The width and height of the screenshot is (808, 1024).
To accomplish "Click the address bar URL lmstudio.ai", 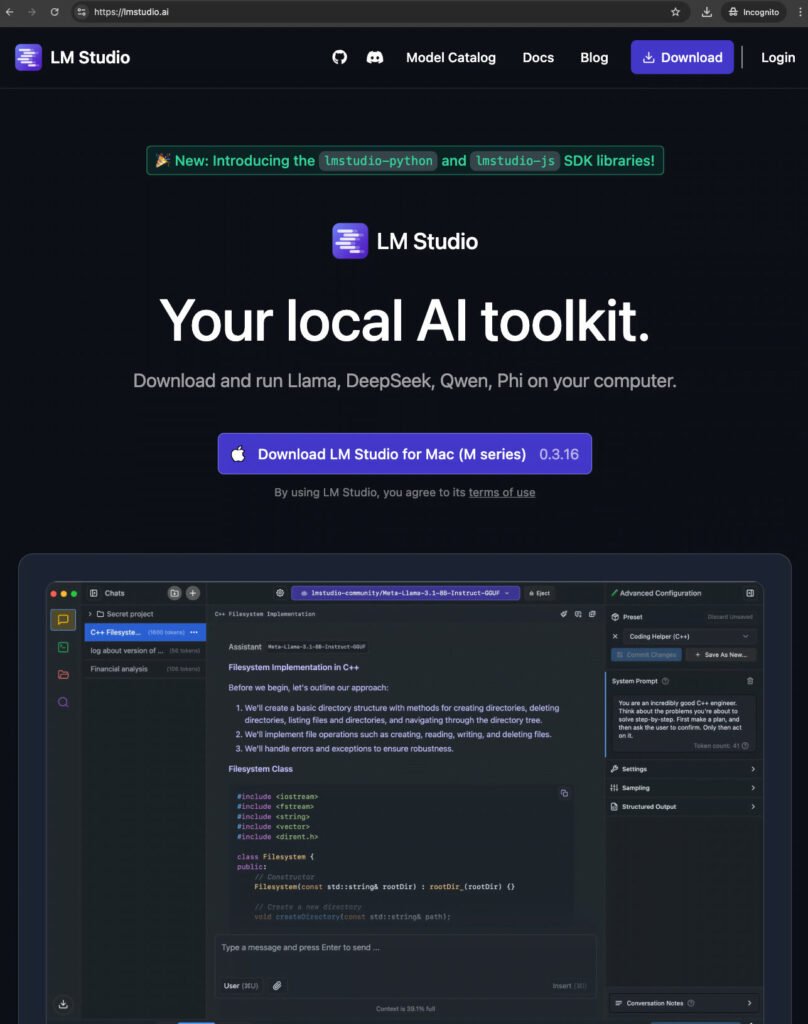I will point(131,12).
